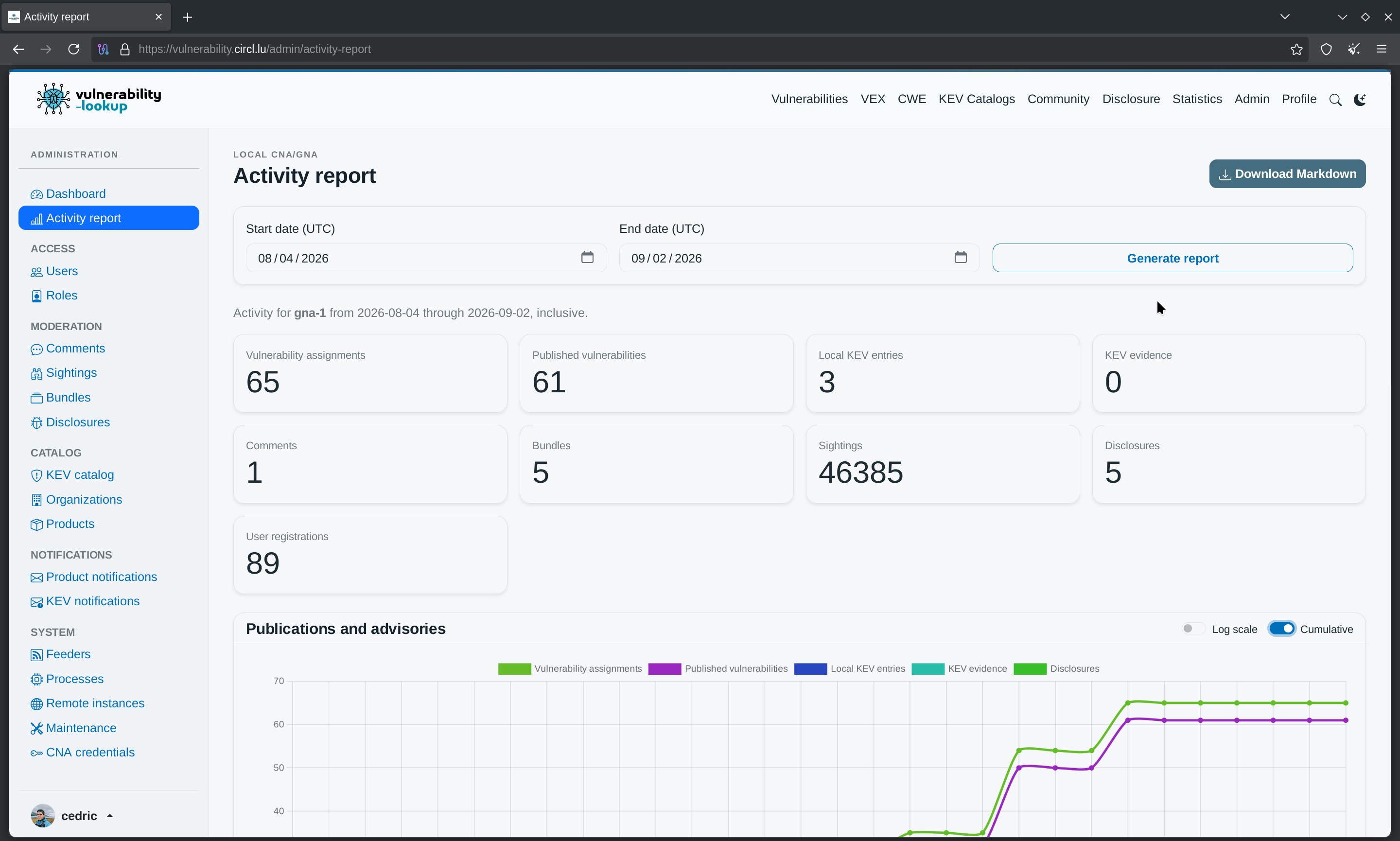Screen dimensions: 1400x841
Task: Switch to dark mode via moon icon
Action: (x=1359, y=100)
